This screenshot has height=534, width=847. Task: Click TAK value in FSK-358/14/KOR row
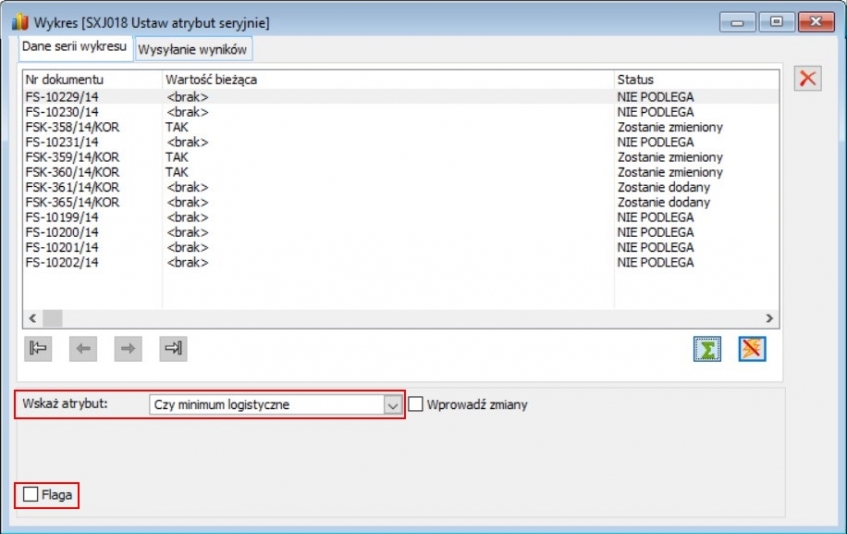coord(177,127)
